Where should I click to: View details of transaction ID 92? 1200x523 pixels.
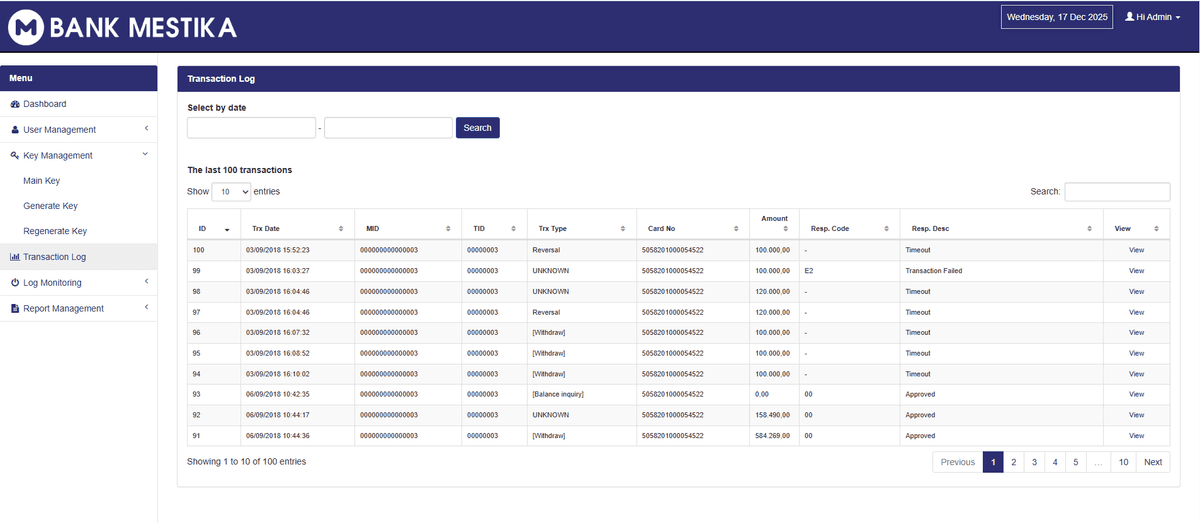(x=1136, y=415)
